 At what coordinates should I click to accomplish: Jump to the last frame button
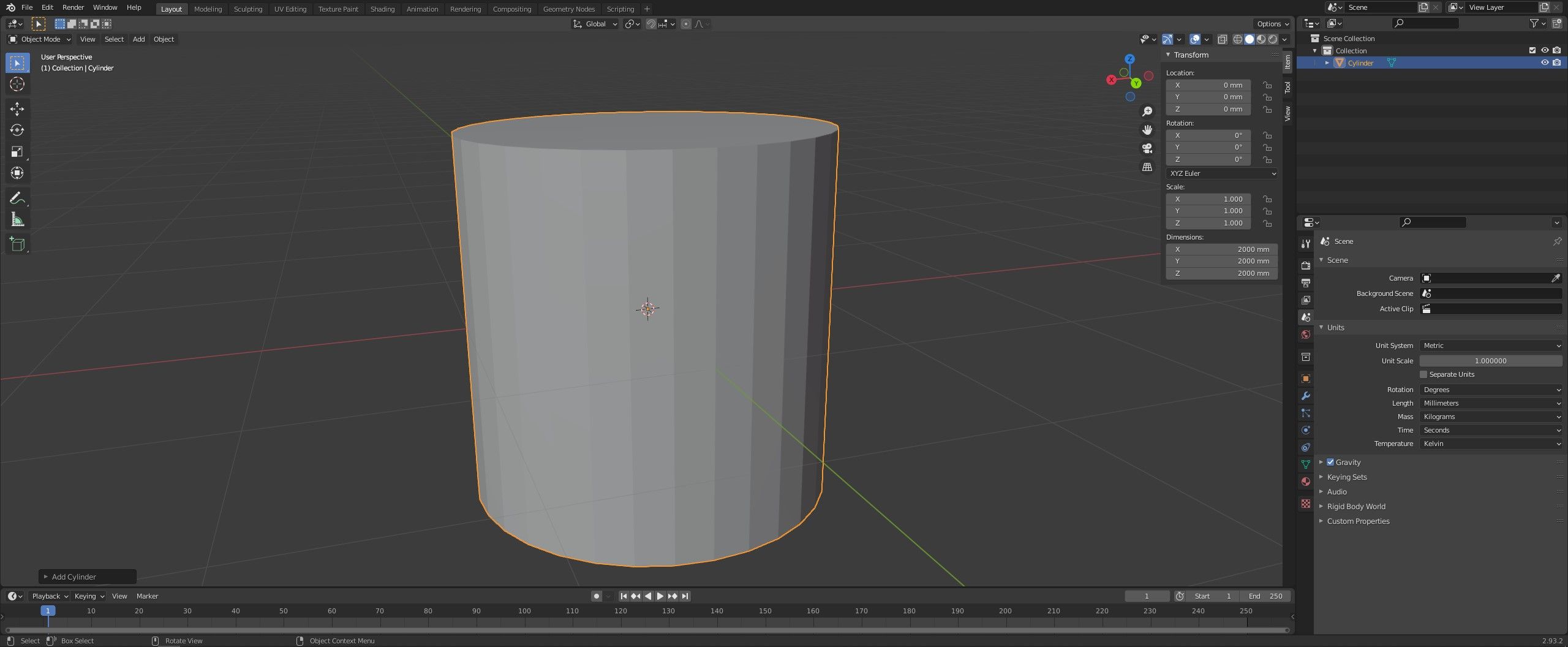point(685,596)
